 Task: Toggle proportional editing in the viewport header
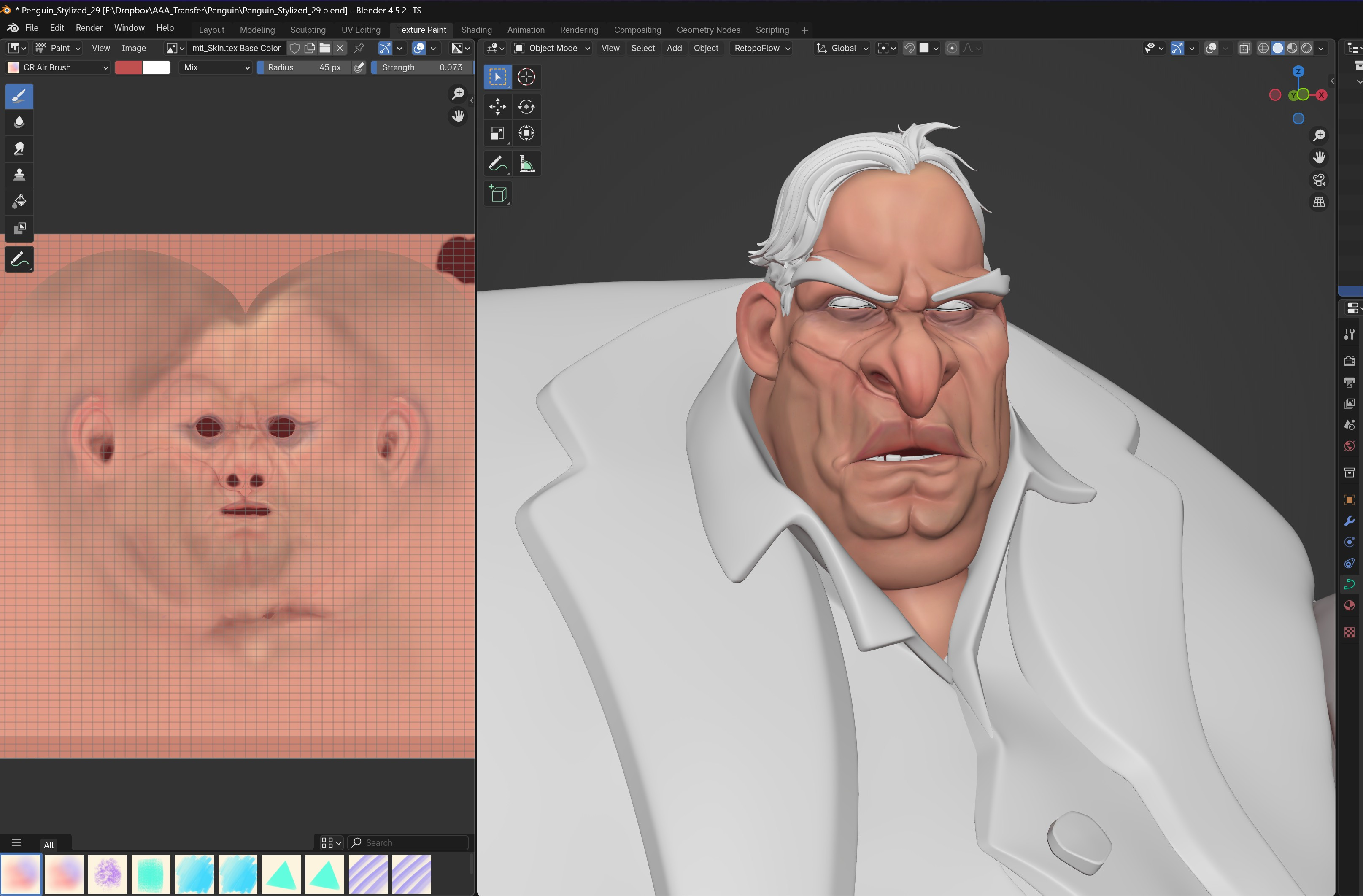952,48
